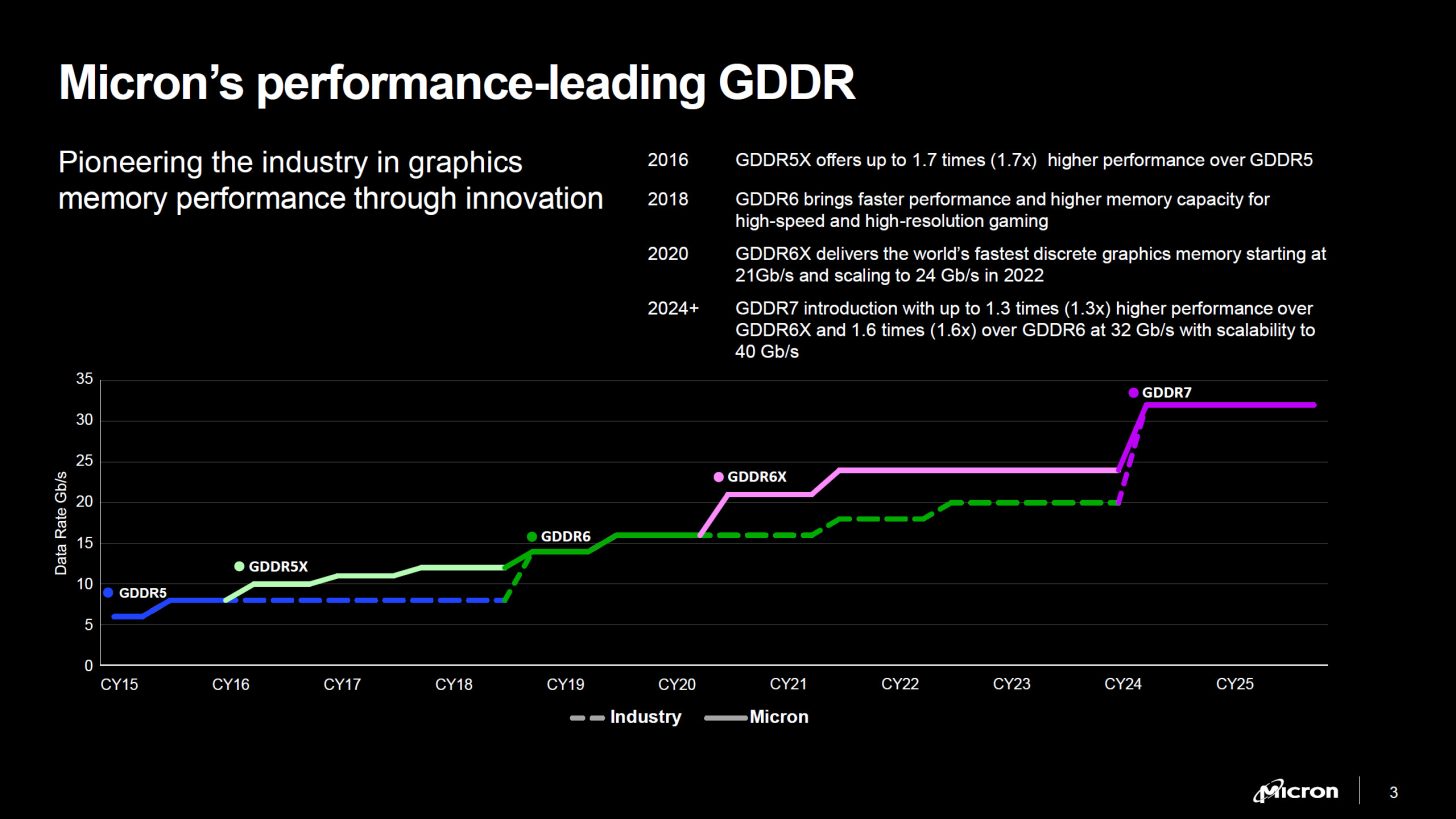Click the y-axis value 20

84,502
